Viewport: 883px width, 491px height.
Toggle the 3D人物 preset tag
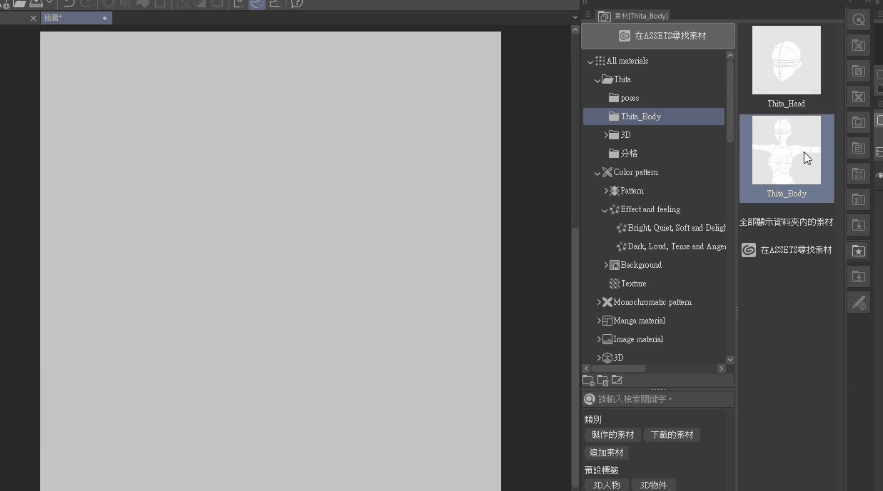coord(606,485)
